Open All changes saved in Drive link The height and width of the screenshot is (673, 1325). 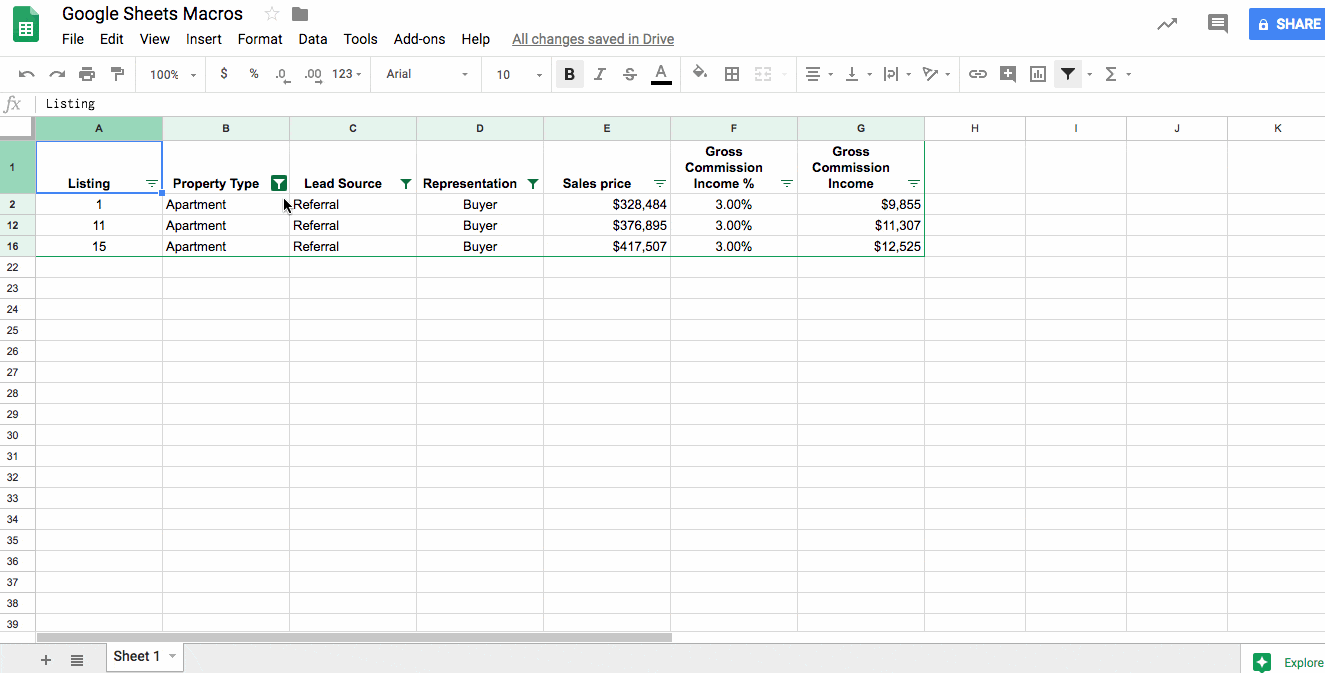[x=592, y=39]
